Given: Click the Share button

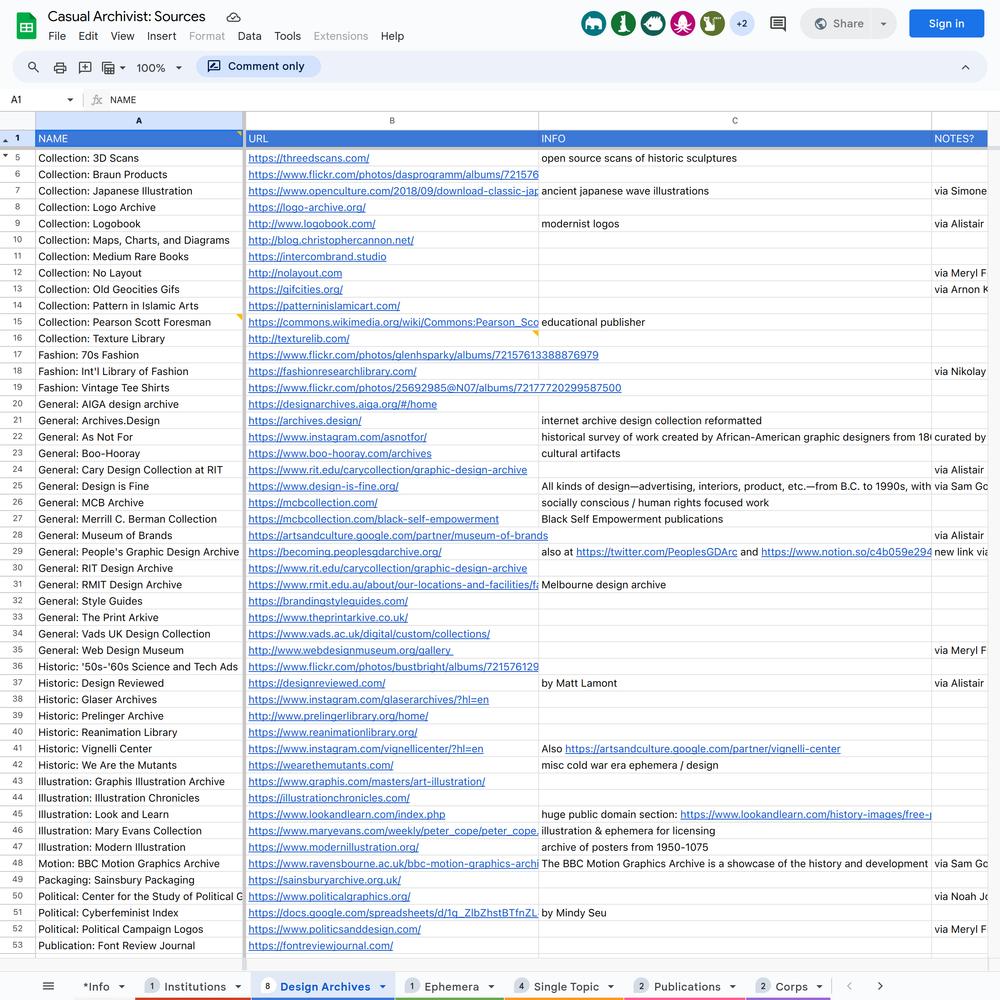Looking at the screenshot, I should coord(840,24).
